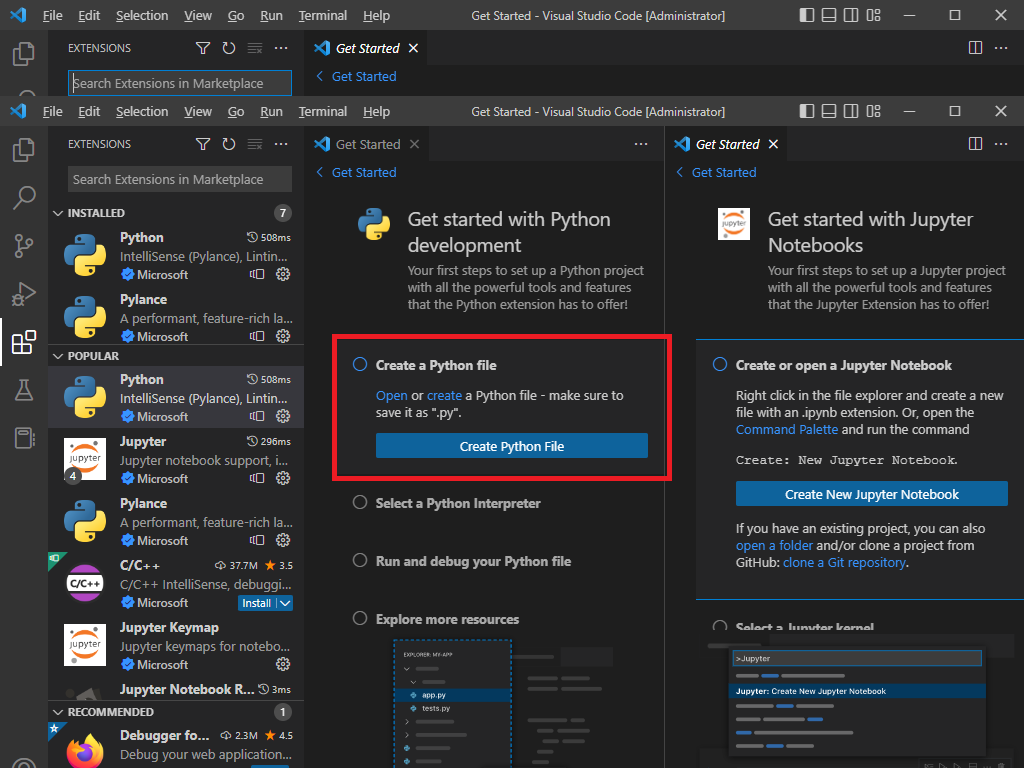Collapse the RECOMMENDED extensions section

[x=58, y=712]
